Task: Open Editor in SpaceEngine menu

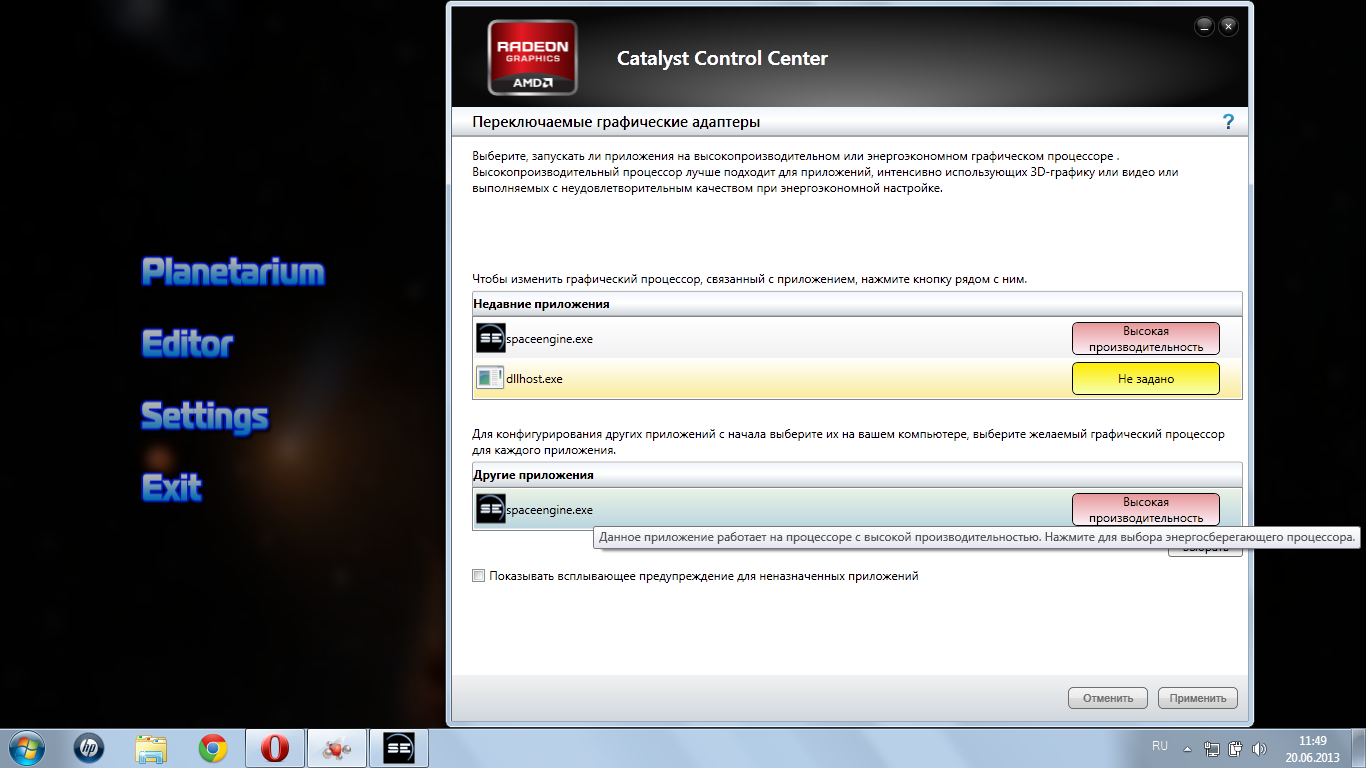Action: point(187,344)
